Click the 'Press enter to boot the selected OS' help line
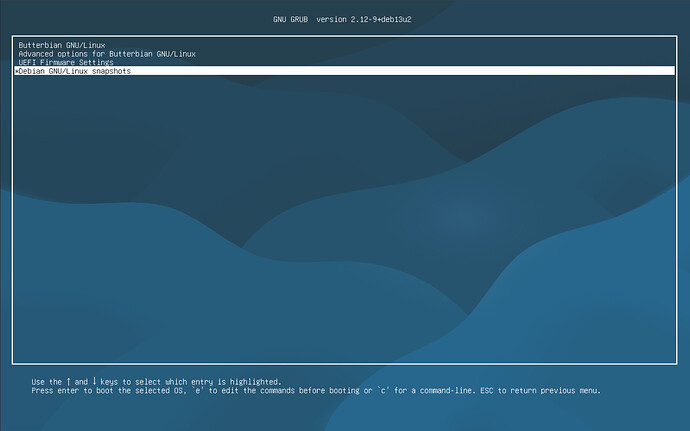Viewport: 690px width, 431px height. (316, 390)
